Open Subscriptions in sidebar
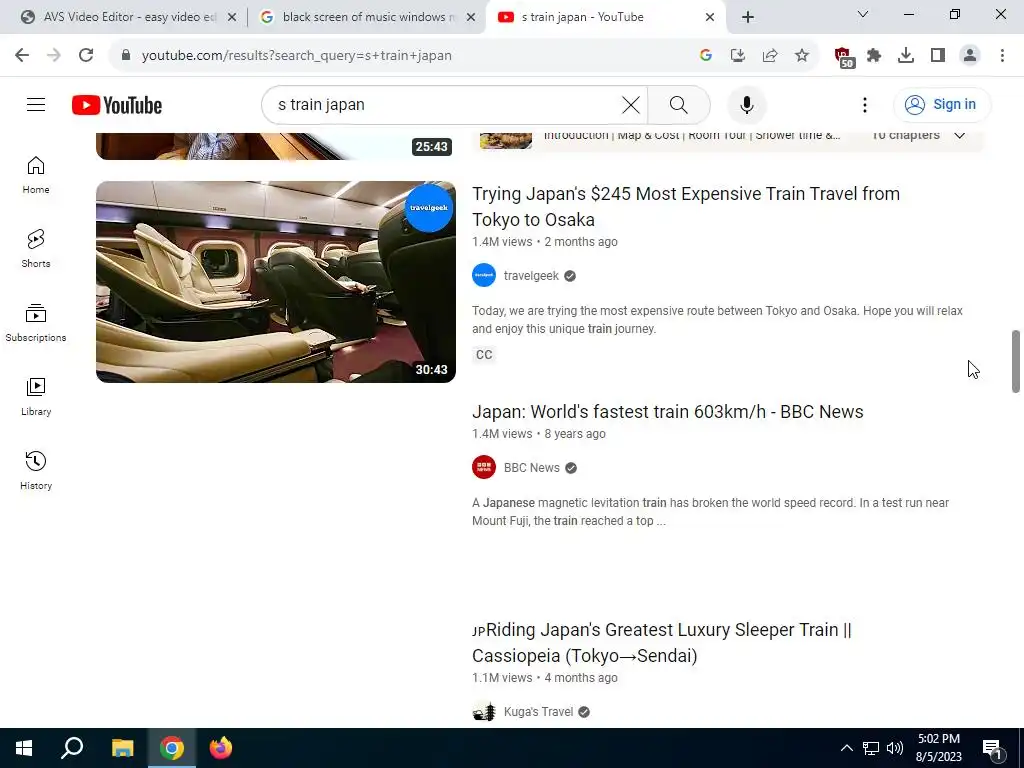This screenshot has height=768, width=1024. coord(36,323)
